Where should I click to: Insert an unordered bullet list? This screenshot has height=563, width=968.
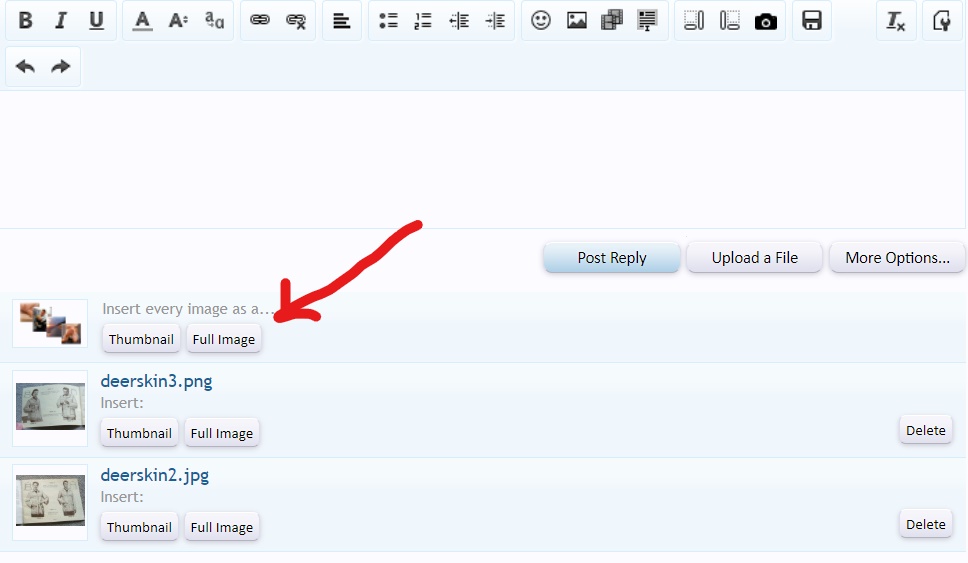click(389, 21)
